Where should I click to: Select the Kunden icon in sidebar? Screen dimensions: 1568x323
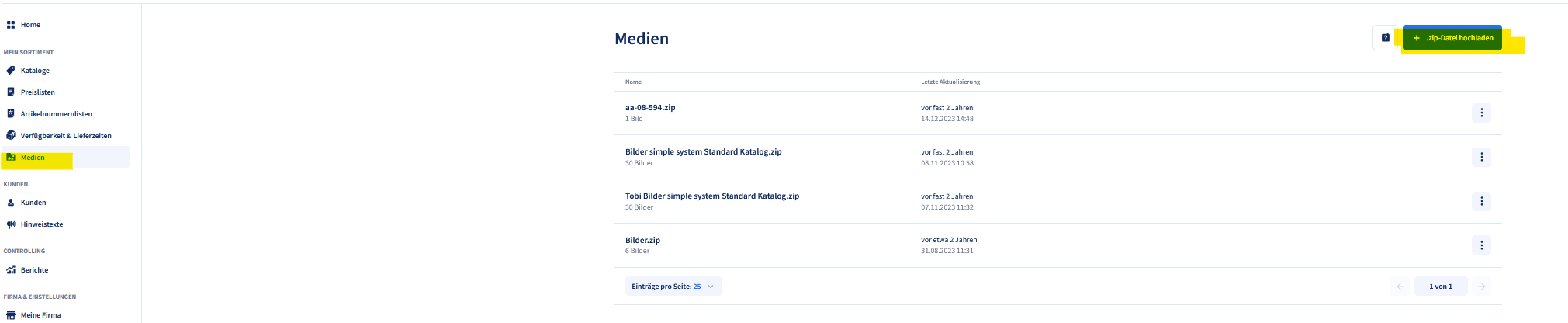tap(11, 203)
